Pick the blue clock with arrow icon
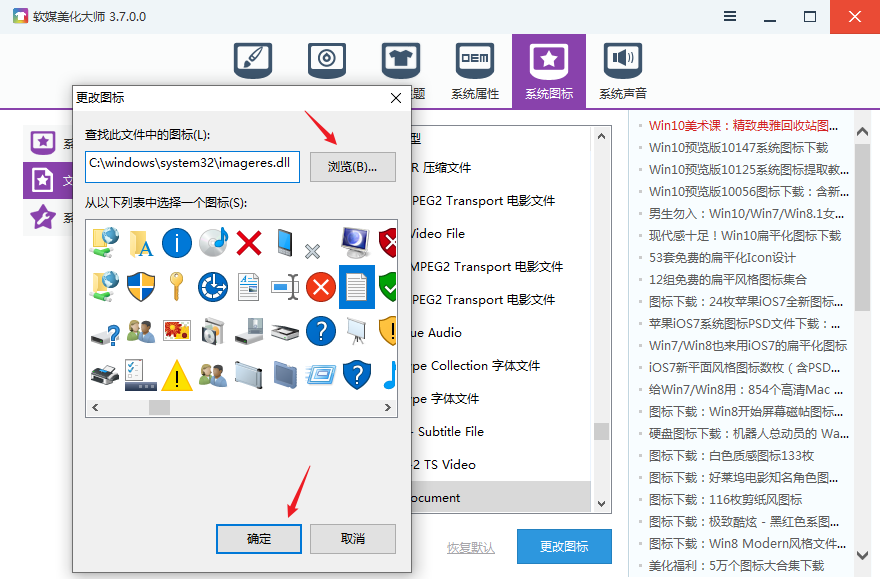880x579 pixels. coord(213,286)
